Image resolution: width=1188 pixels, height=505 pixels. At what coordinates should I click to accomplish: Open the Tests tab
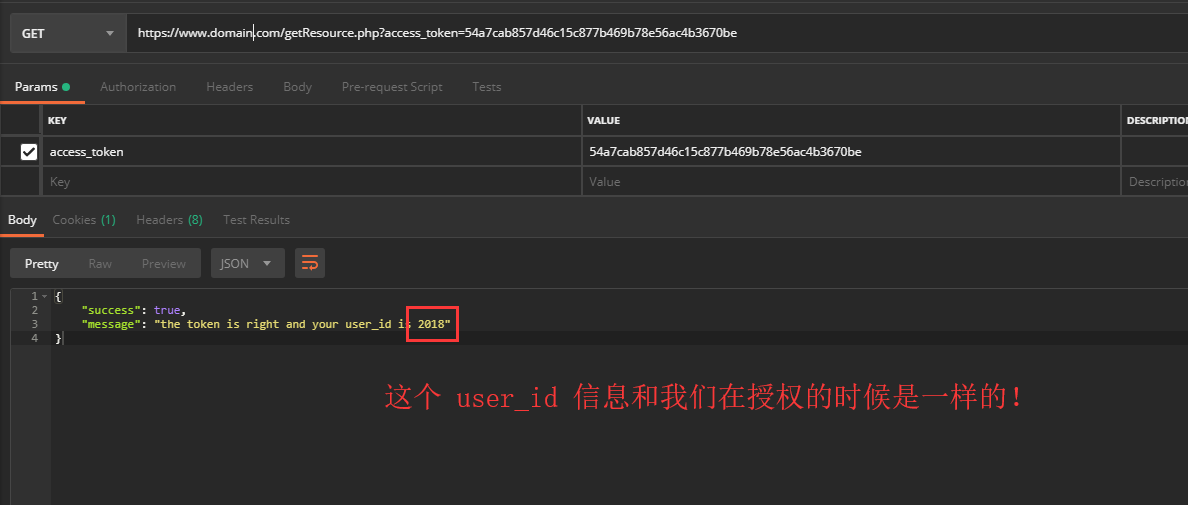pyautogui.click(x=486, y=87)
